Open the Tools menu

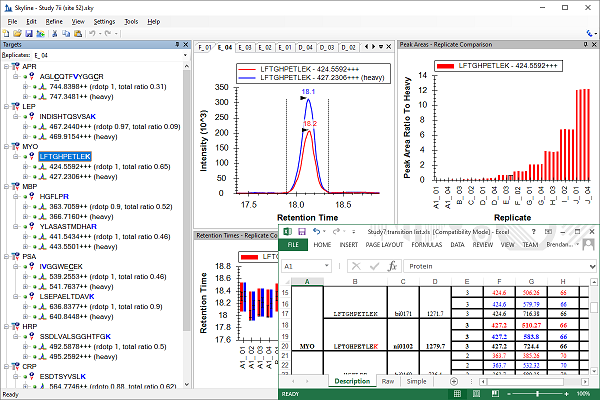pos(131,22)
